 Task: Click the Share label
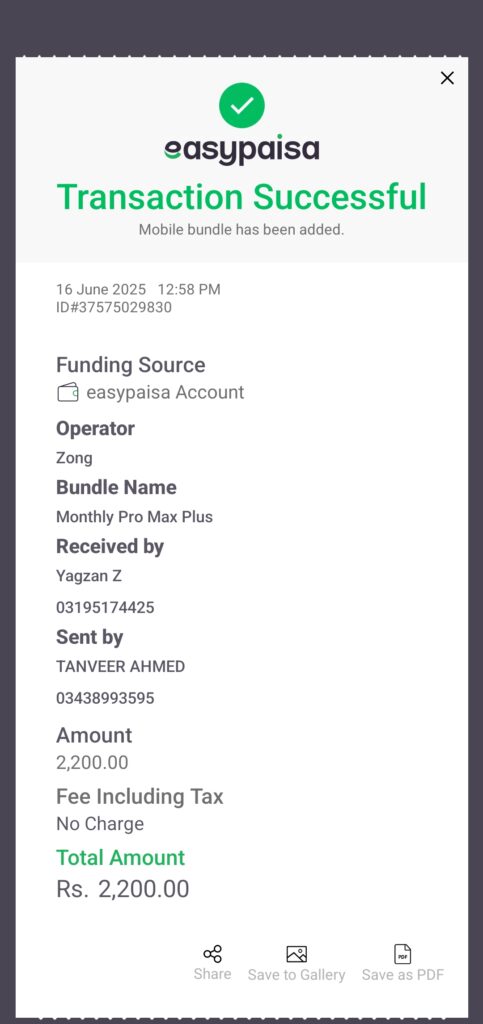(x=212, y=974)
